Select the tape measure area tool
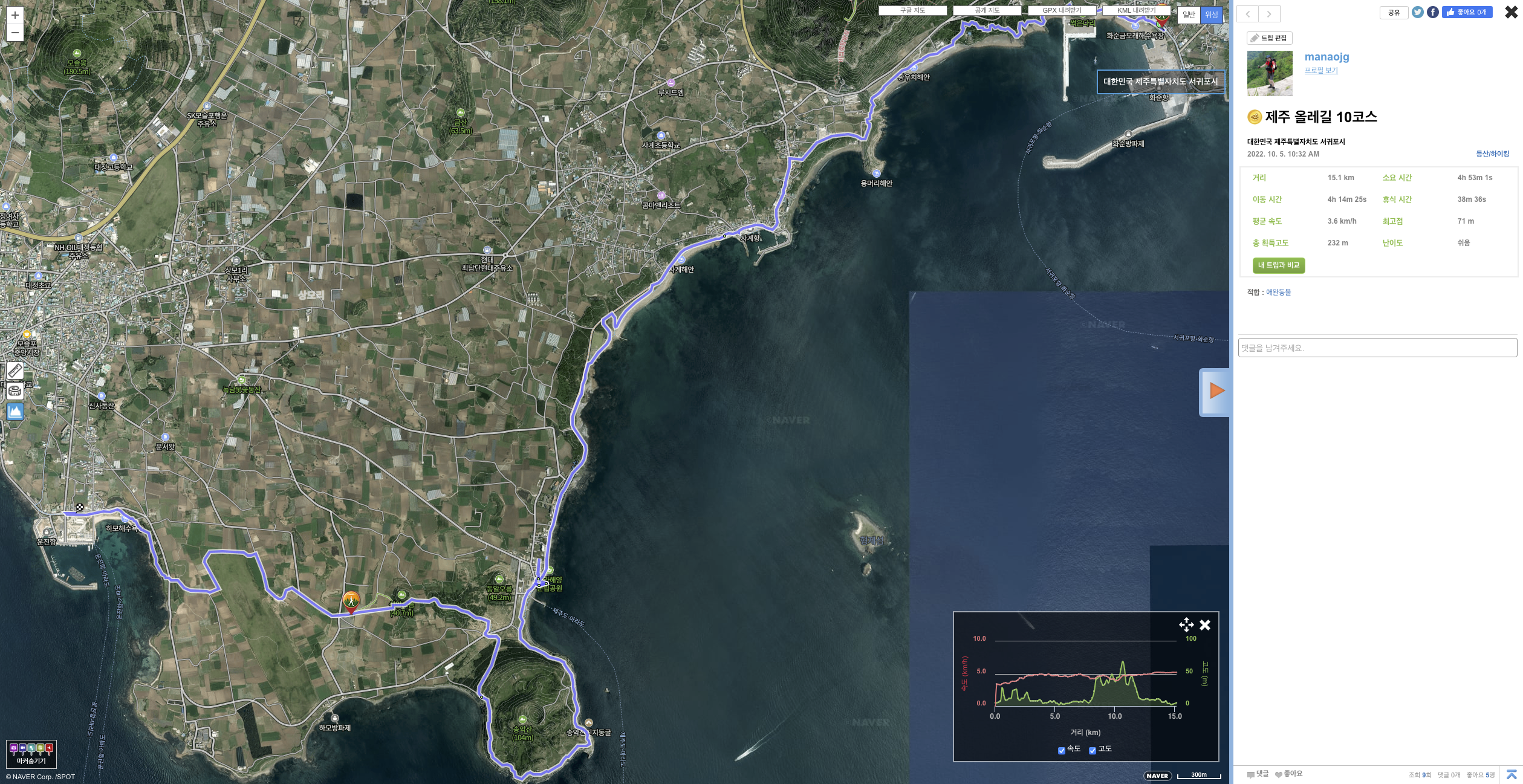Image resolution: width=1523 pixels, height=784 pixels. coord(15,391)
